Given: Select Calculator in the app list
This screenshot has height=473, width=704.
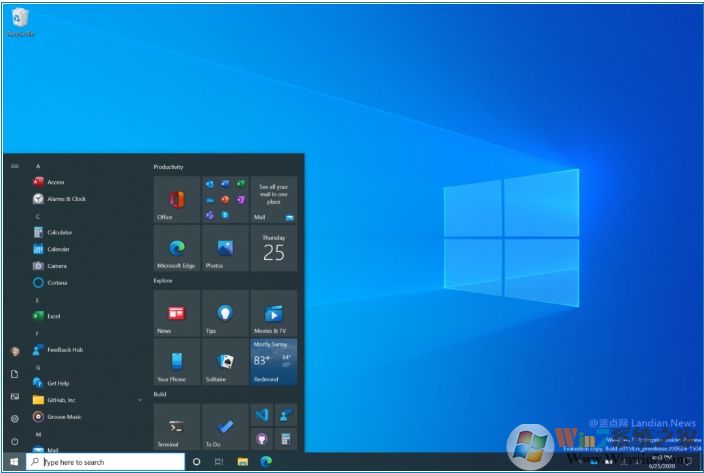Looking at the screenshot, I should pyautogui.click(x=59, y=232).
